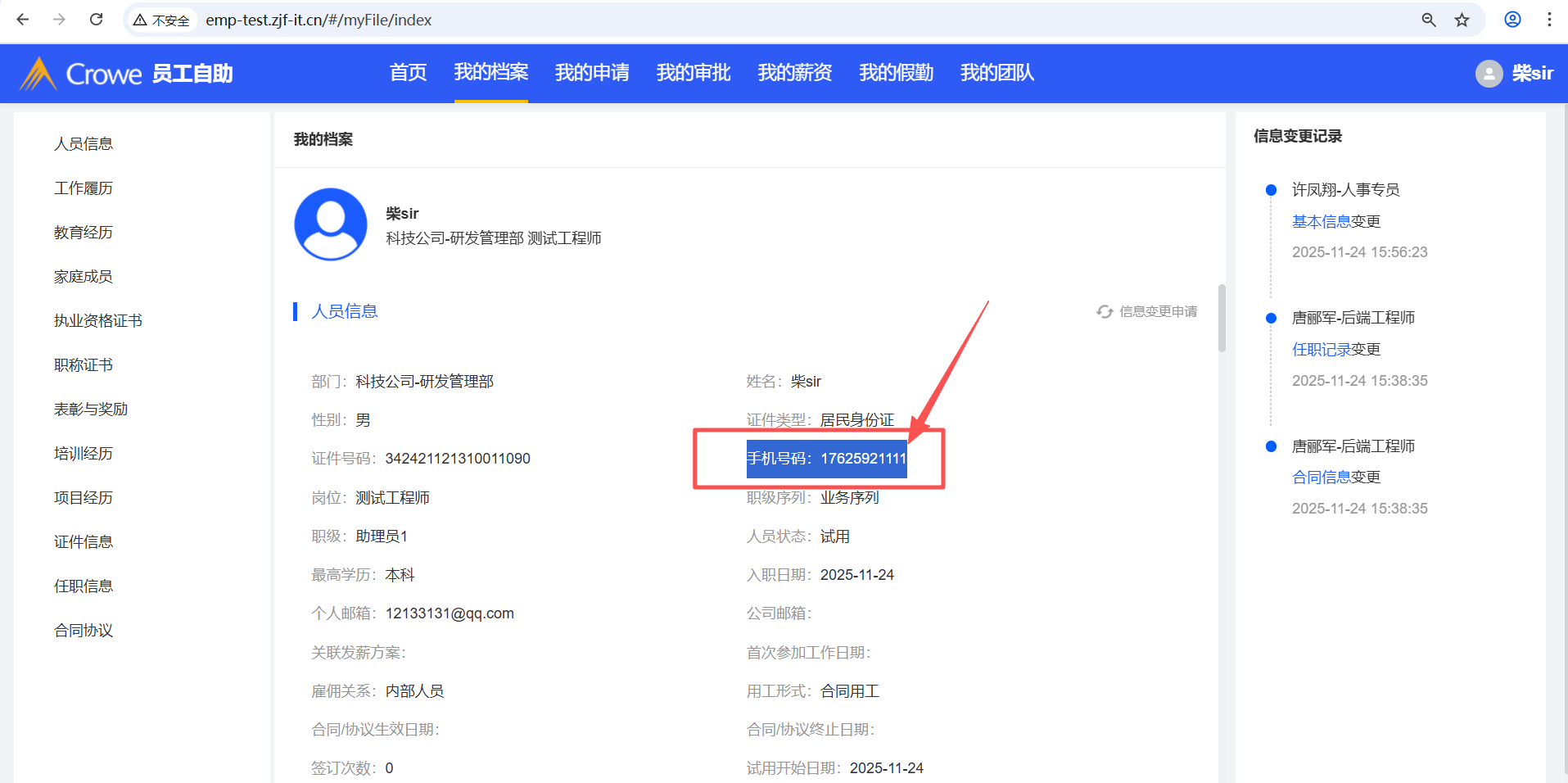Click the user avatar next to 柴sir
Image resolution: width=1568 pixels, height=783 pixels.
(x=1489, y=74)
